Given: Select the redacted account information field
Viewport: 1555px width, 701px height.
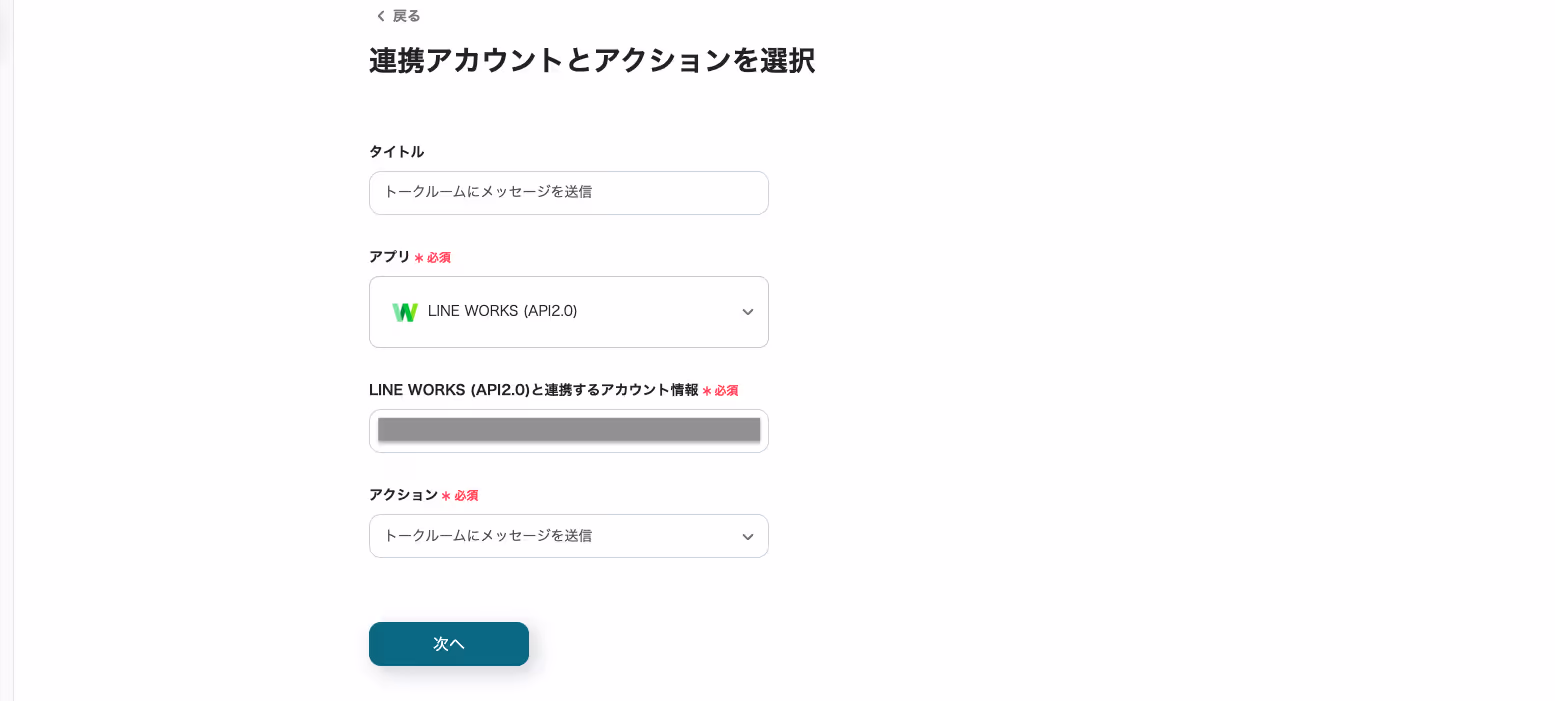Looking at the screenshot, I should click(569, 431).
